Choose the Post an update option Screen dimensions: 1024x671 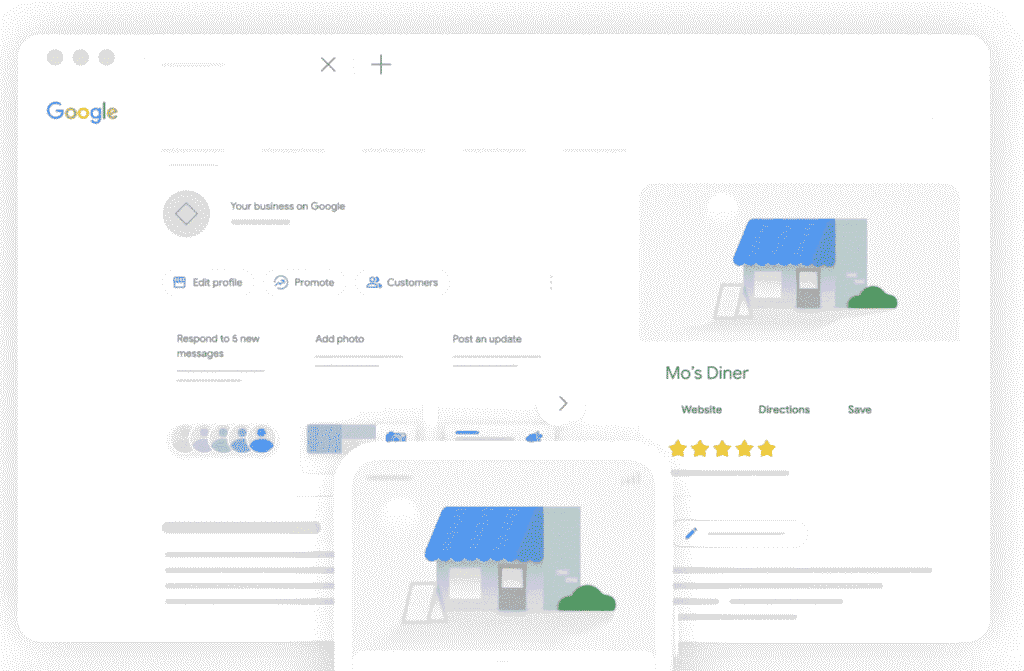487,339
